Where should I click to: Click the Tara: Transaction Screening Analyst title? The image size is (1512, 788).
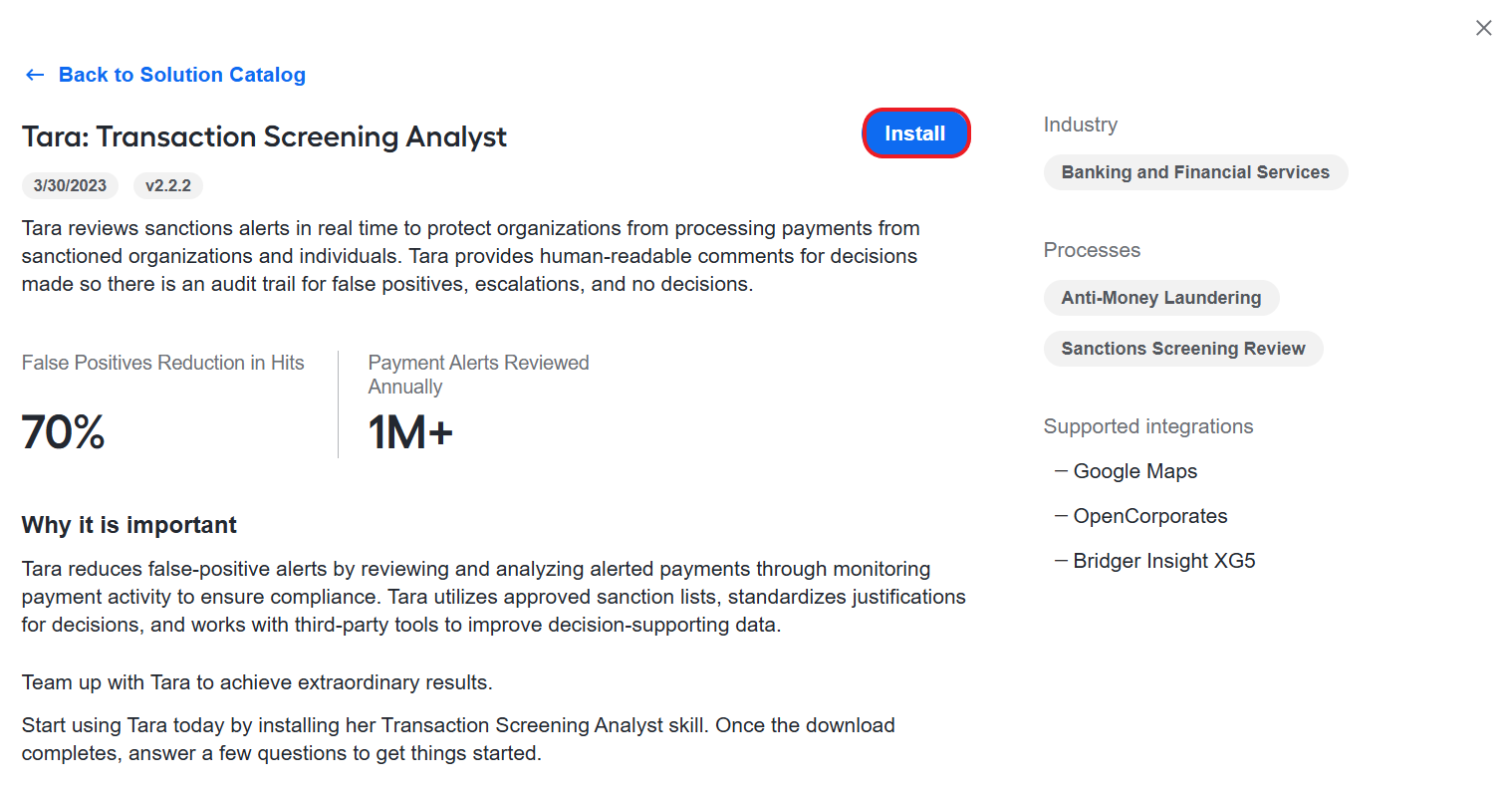click(x=264, y=136)
